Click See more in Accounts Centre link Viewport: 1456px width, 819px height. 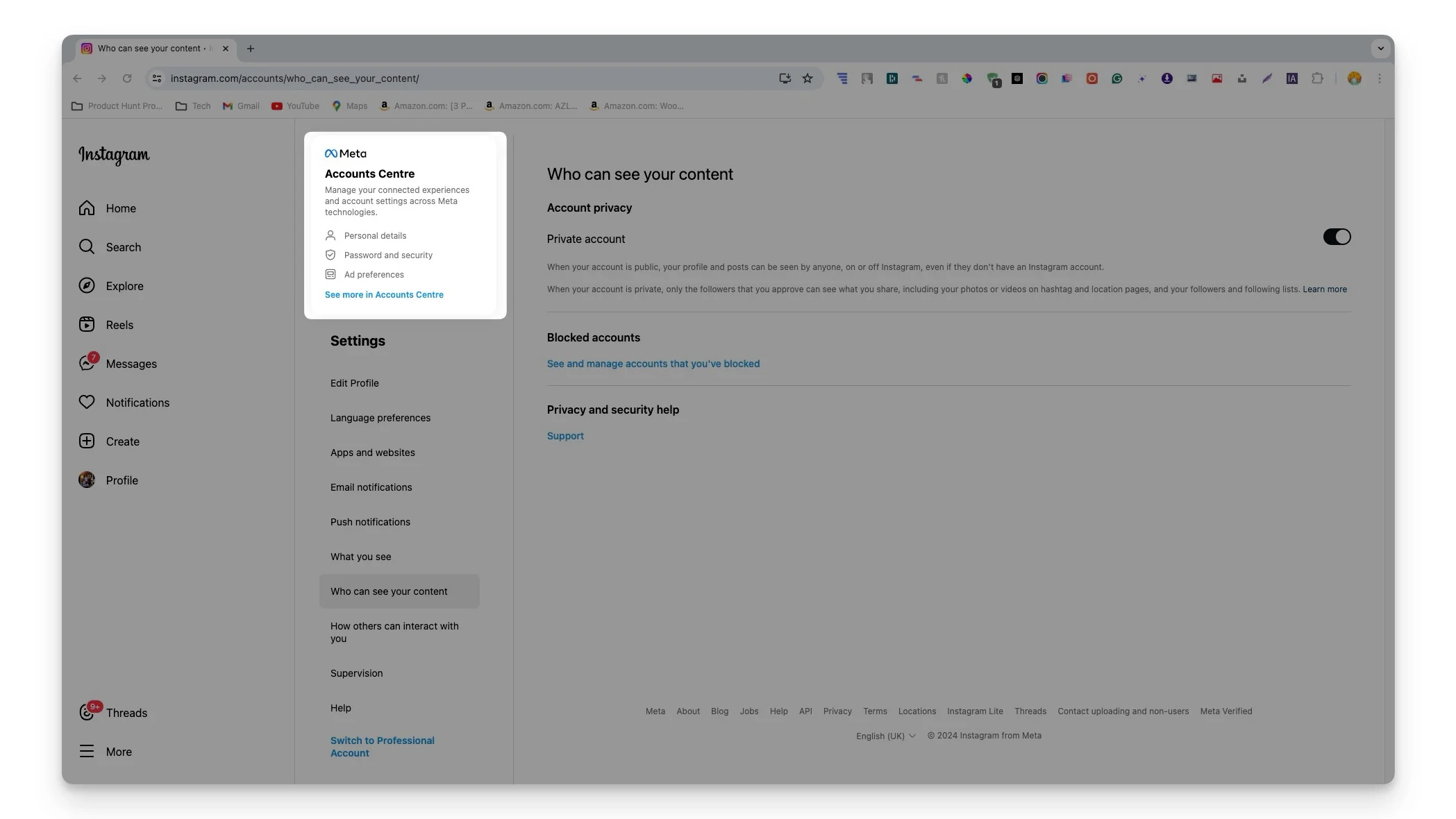384,295
